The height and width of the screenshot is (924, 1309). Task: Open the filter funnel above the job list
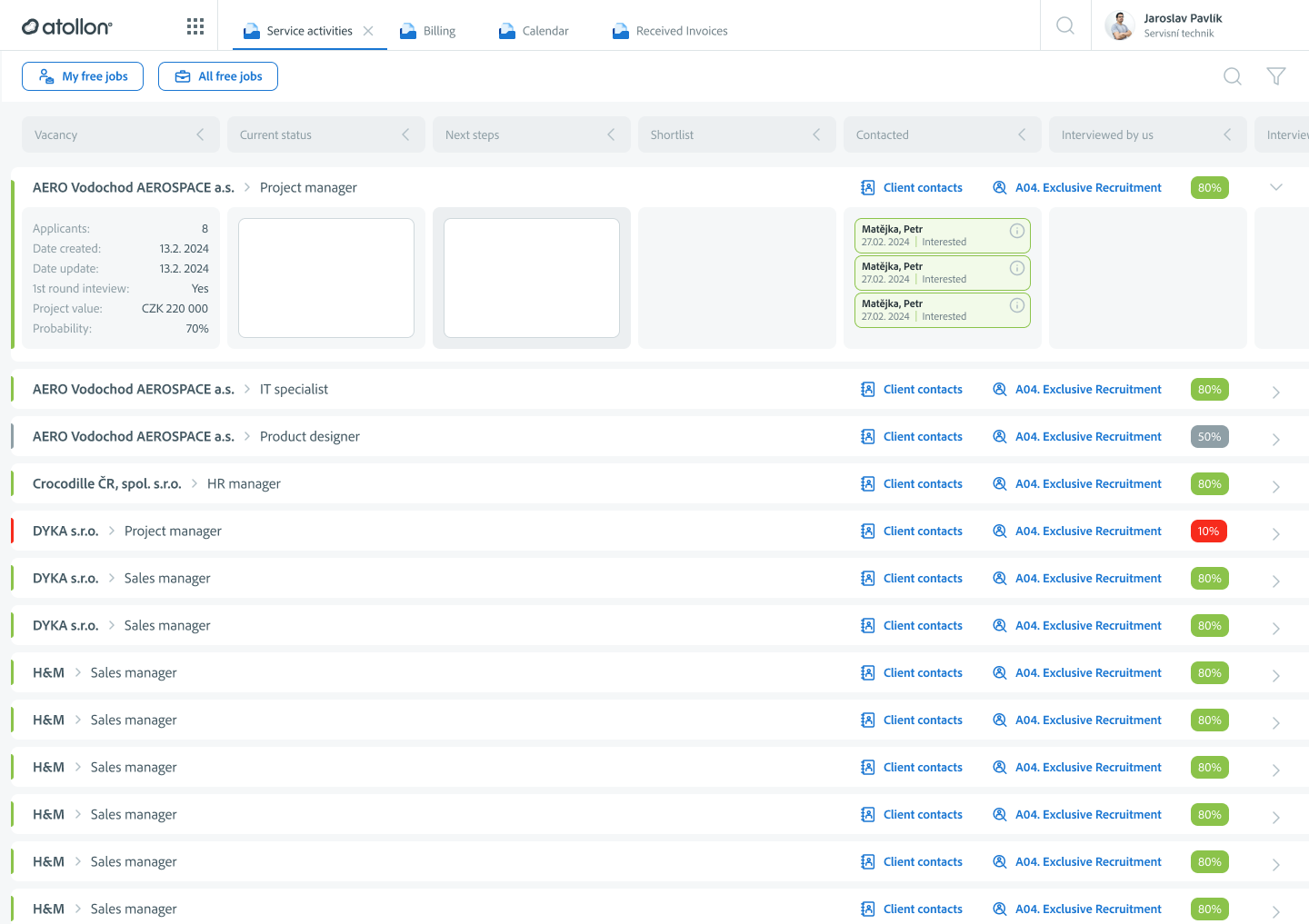click(1276, 76)
